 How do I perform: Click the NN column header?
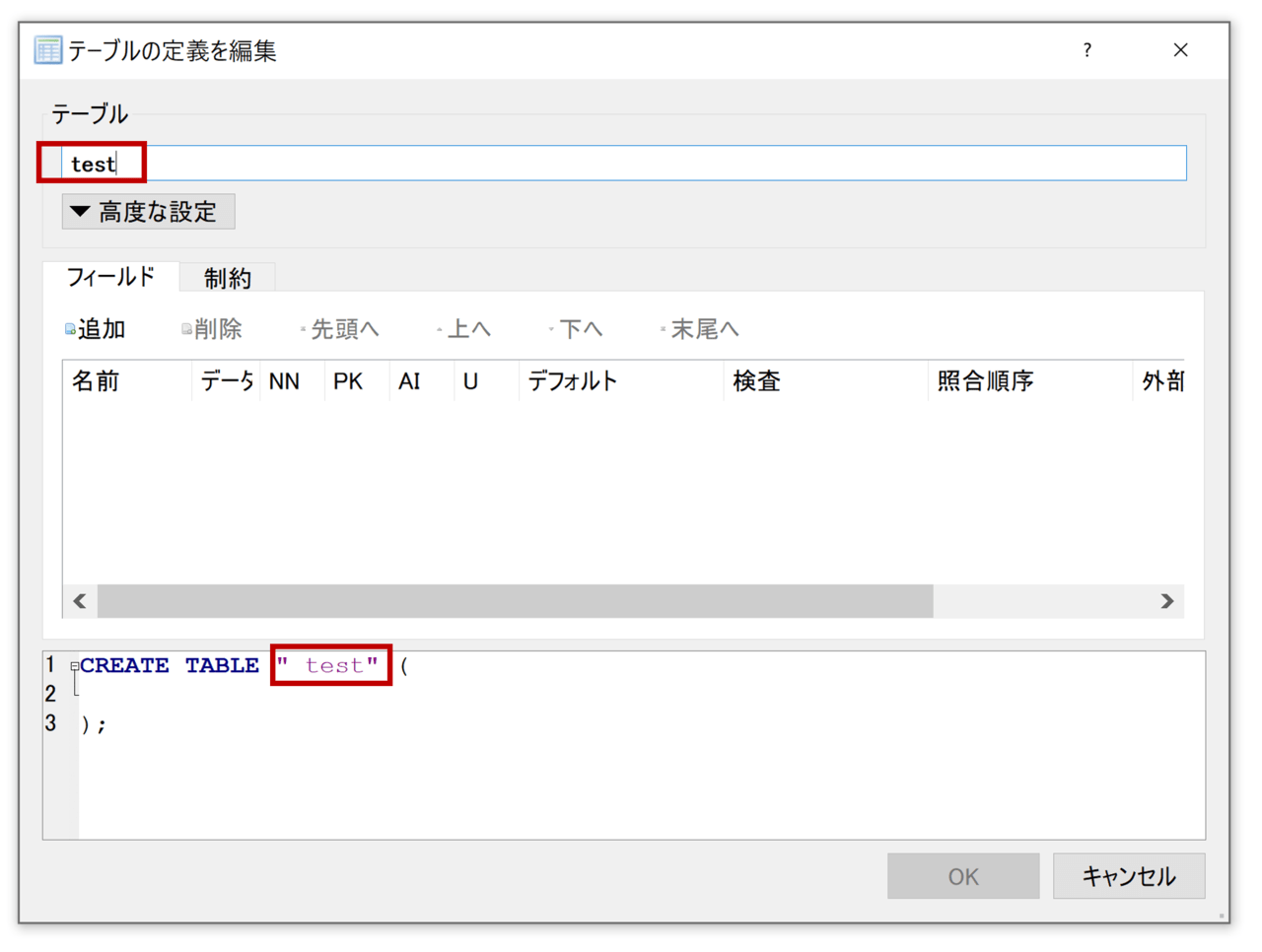tap(292, 381)
